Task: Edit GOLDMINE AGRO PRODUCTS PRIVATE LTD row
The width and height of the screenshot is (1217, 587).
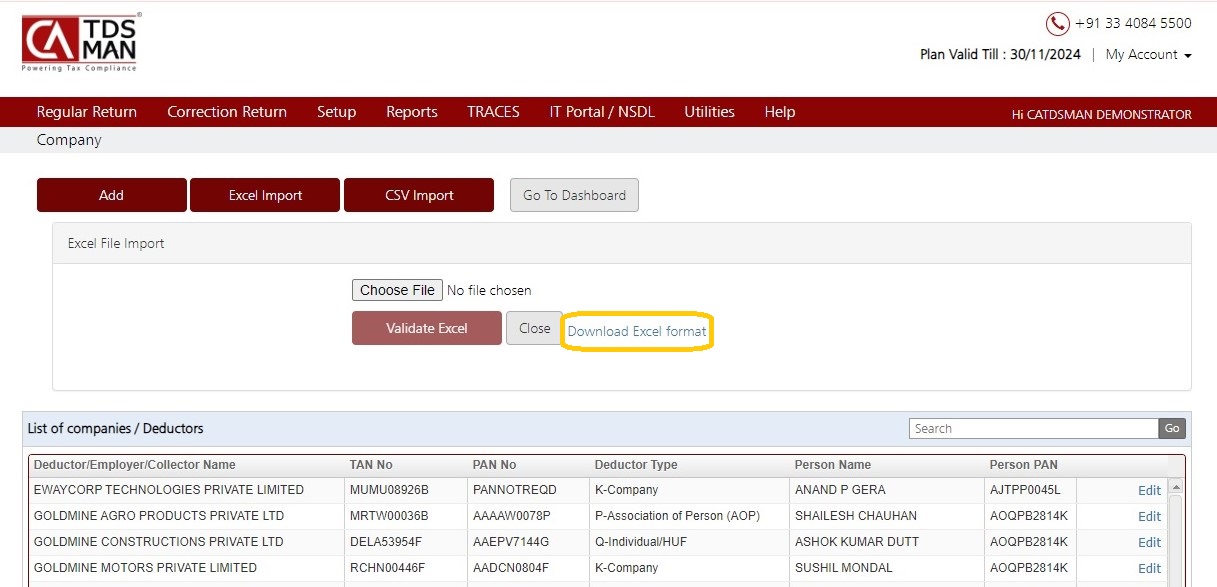Action: tap(1150, 517)
